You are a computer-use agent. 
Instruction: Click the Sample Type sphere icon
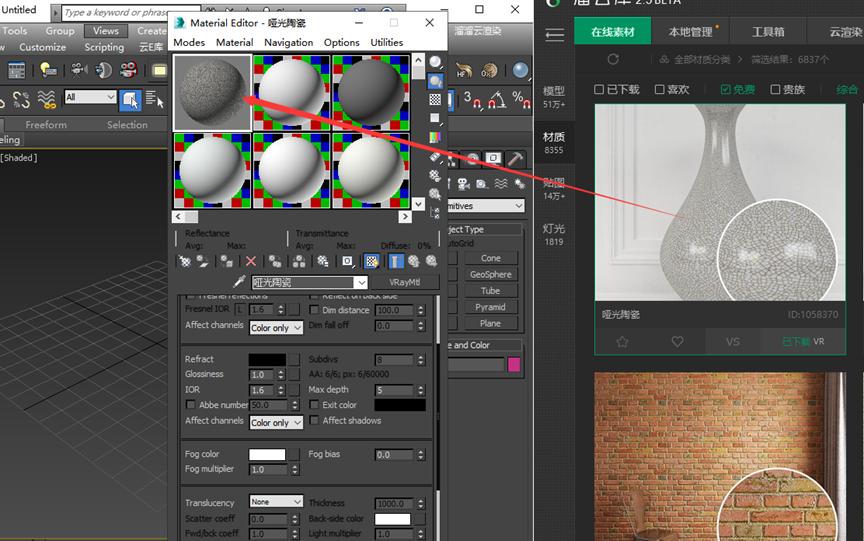435,61
